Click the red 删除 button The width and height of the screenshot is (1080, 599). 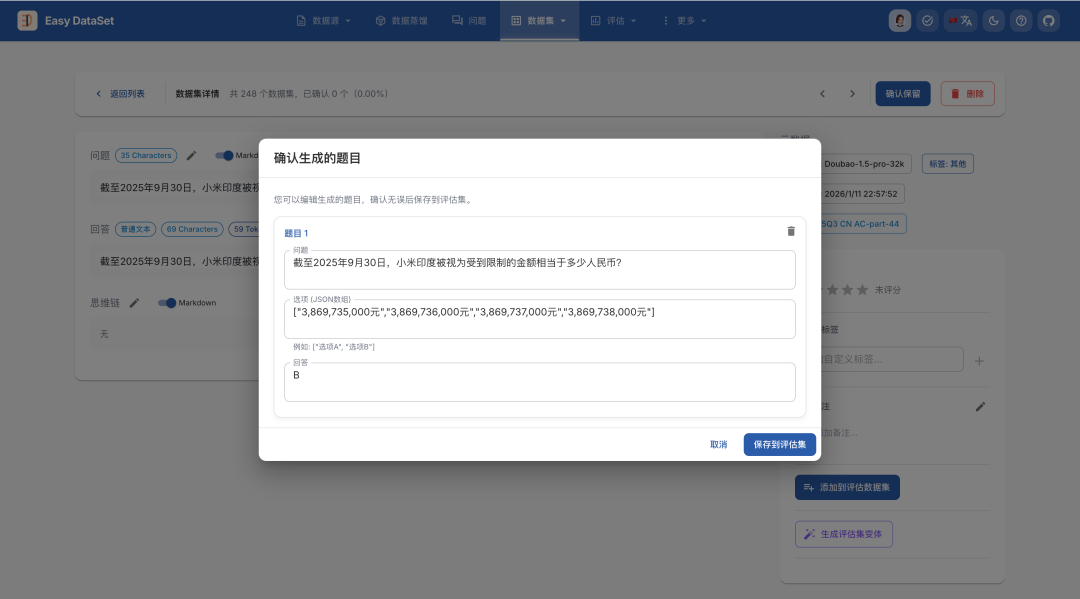(x=968, y=94)
